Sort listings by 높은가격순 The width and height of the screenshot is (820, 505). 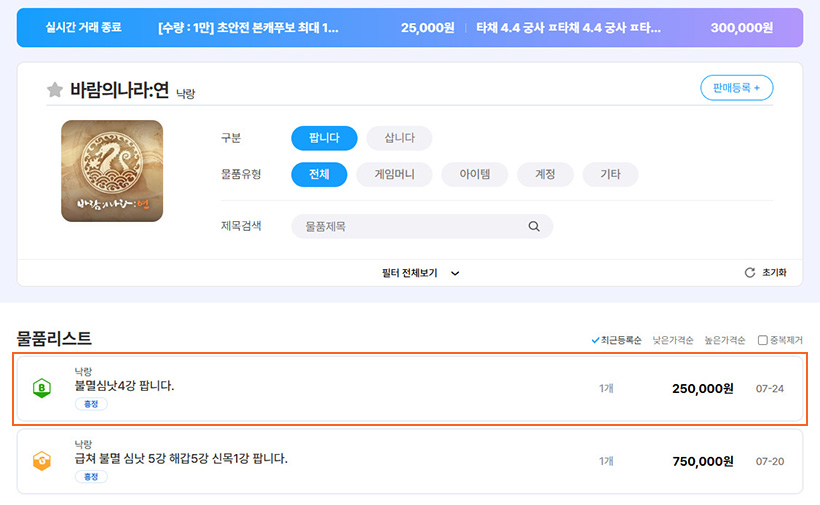725,340
